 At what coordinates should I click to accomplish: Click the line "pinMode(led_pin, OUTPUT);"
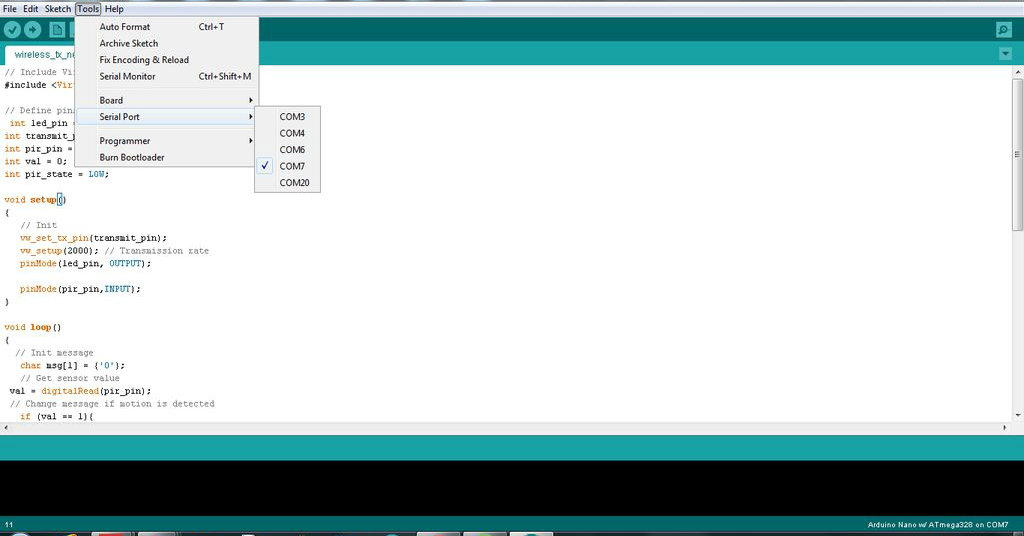[86, 264]
